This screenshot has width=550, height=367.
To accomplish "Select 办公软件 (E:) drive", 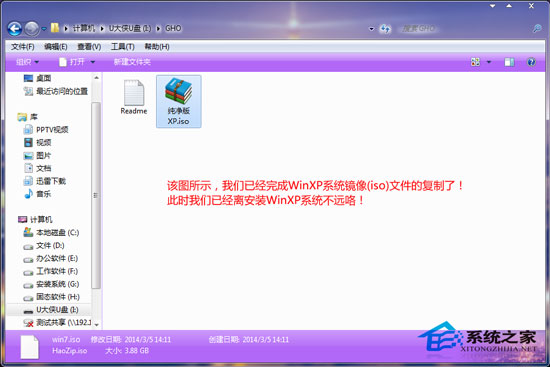I will coord(51,259).
